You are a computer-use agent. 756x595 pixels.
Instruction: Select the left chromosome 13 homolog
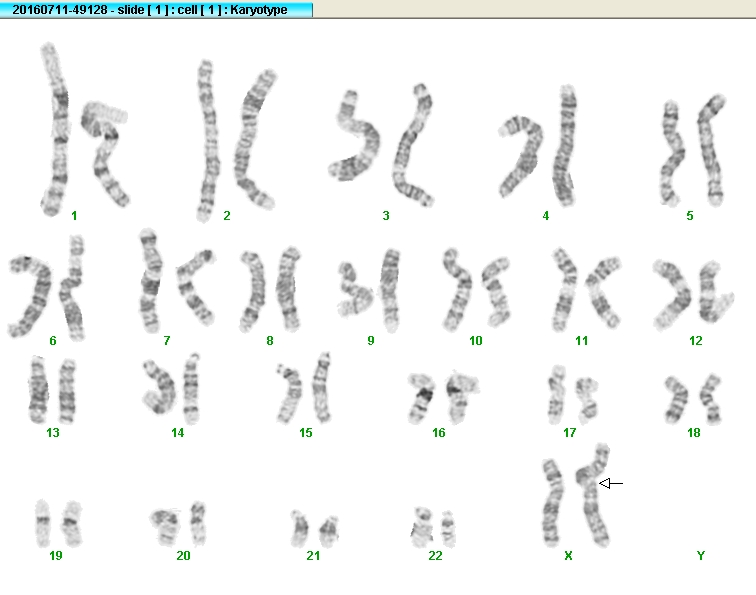pyautogui.click(x=38, y=391)
